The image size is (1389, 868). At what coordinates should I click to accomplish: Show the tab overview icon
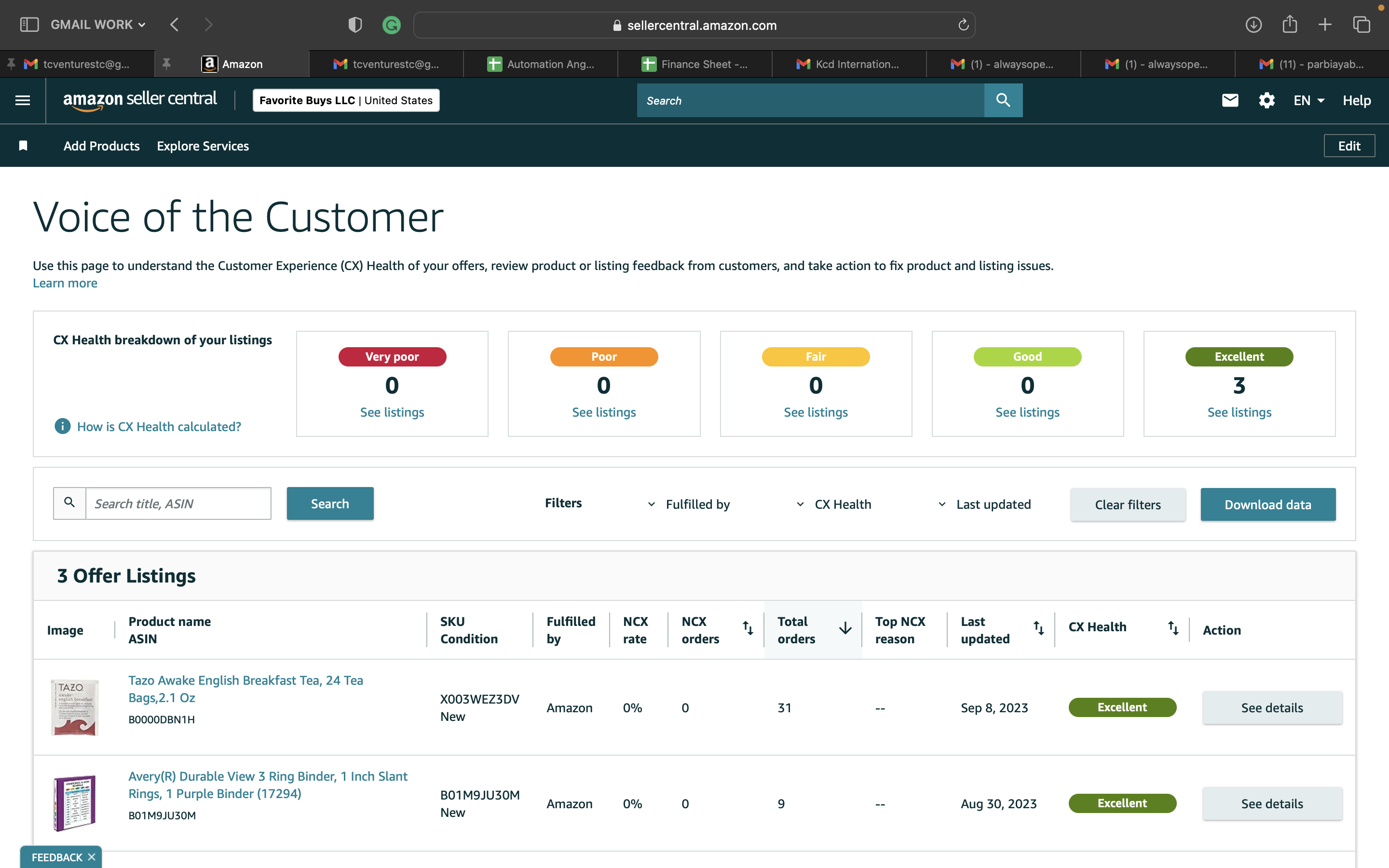coord(1362,25)
